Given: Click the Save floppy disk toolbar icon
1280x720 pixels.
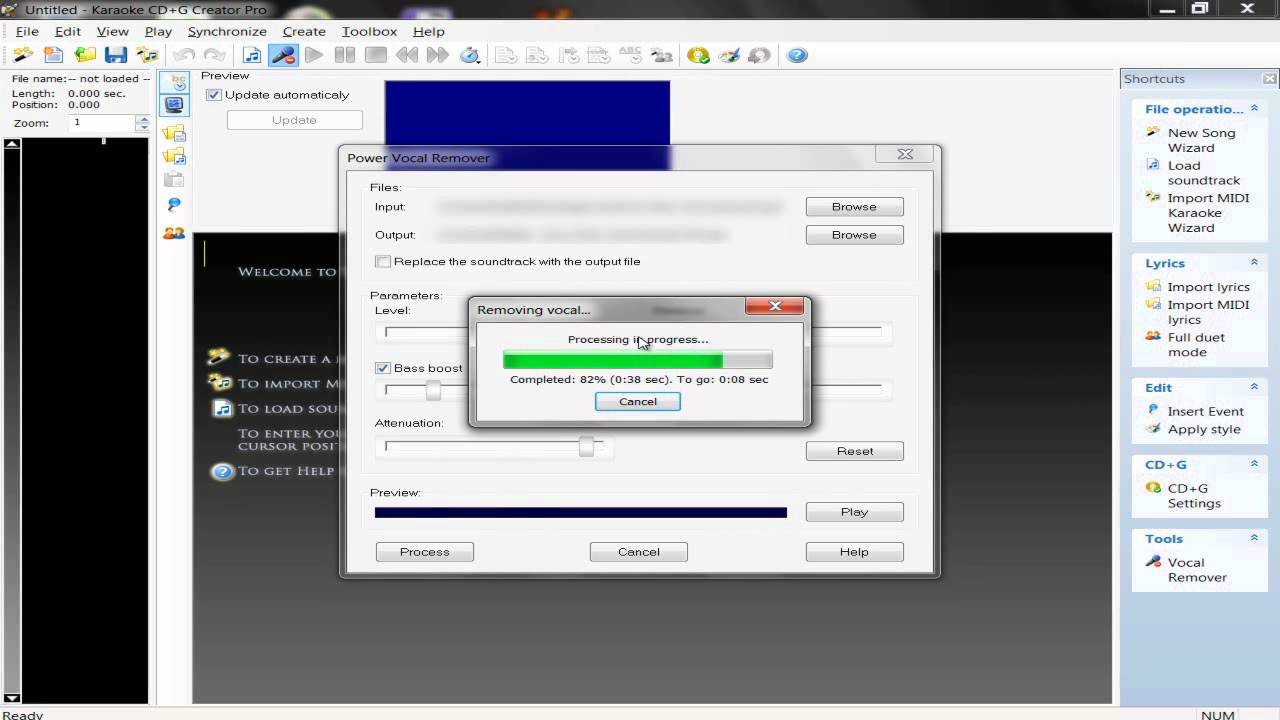Looking at the screenshot, I should [116, 55].
